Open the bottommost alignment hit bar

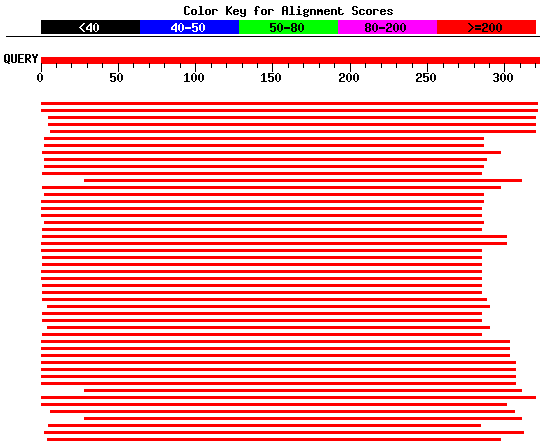click(274, 439)
